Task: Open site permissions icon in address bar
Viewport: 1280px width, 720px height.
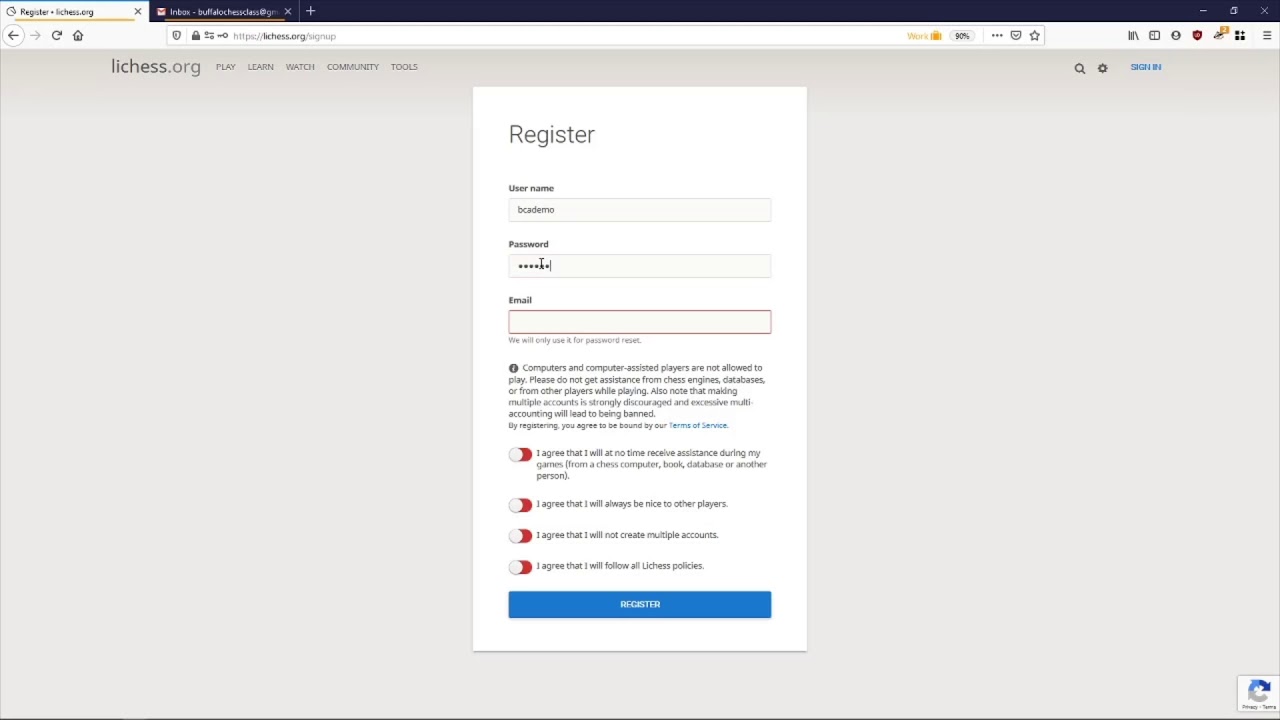Action: 209,36
